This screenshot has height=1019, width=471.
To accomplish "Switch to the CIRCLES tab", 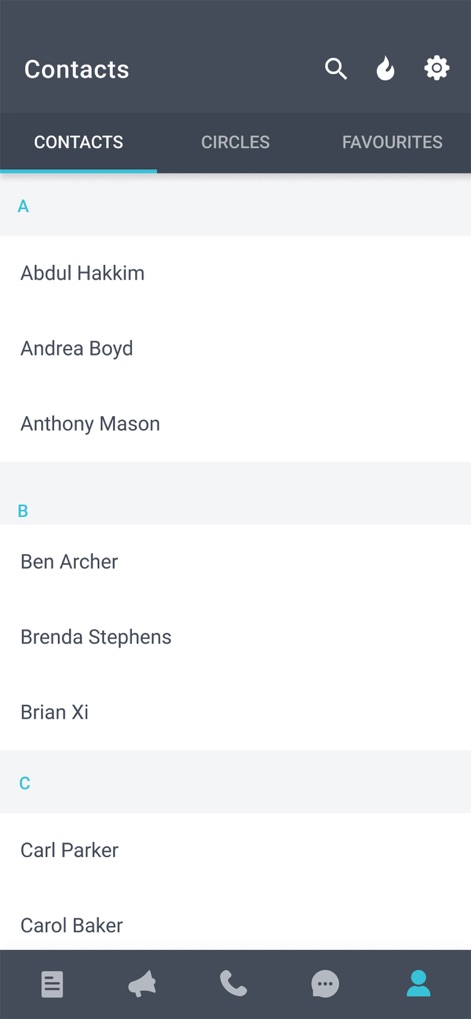I will tap(235, 142).
